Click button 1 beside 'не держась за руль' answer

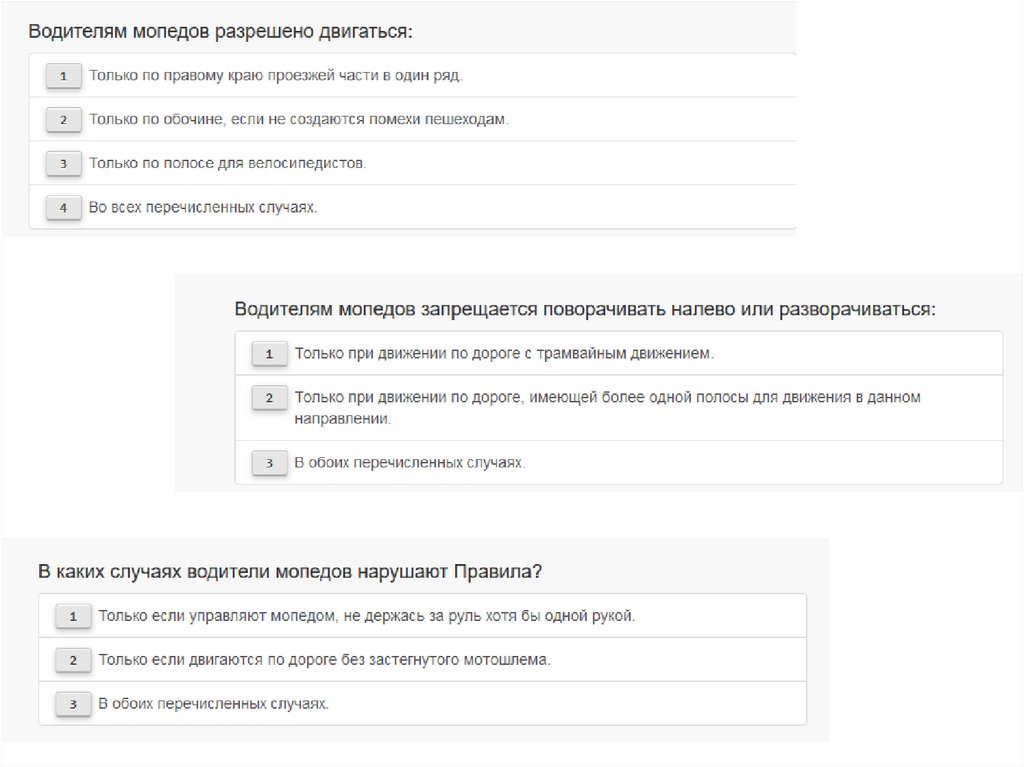(x=73, y=617)
